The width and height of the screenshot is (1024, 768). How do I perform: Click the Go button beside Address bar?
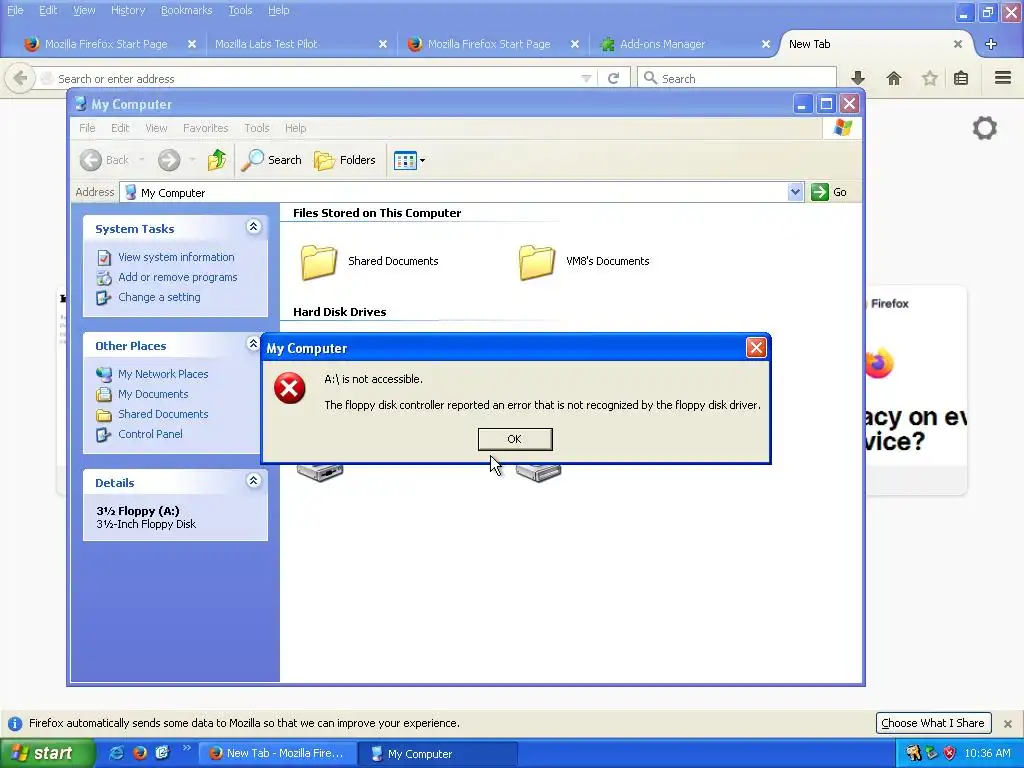pyautogui.click(x=829, y=192)
